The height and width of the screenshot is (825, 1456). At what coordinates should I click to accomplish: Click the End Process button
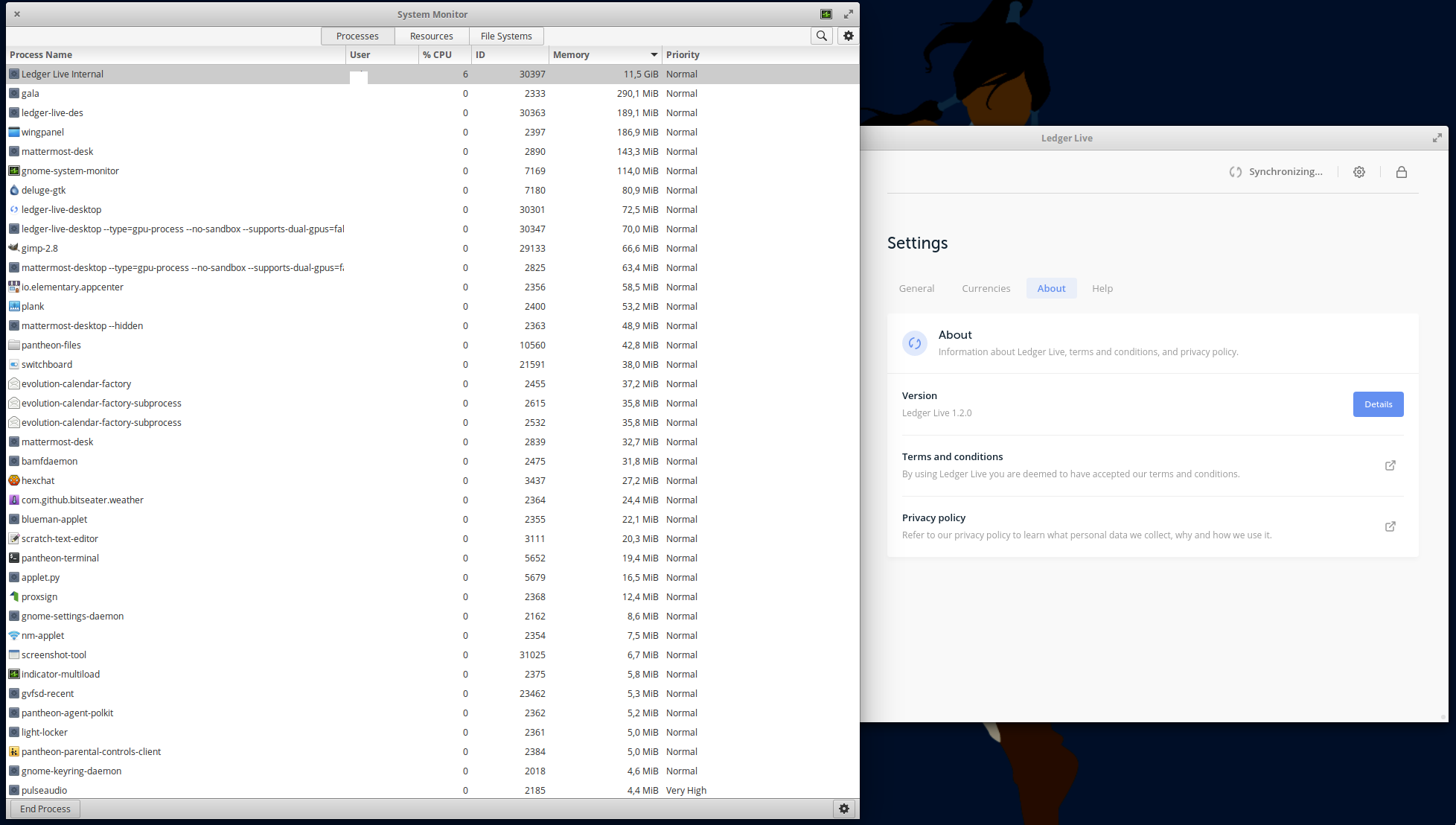click(45, 809)
